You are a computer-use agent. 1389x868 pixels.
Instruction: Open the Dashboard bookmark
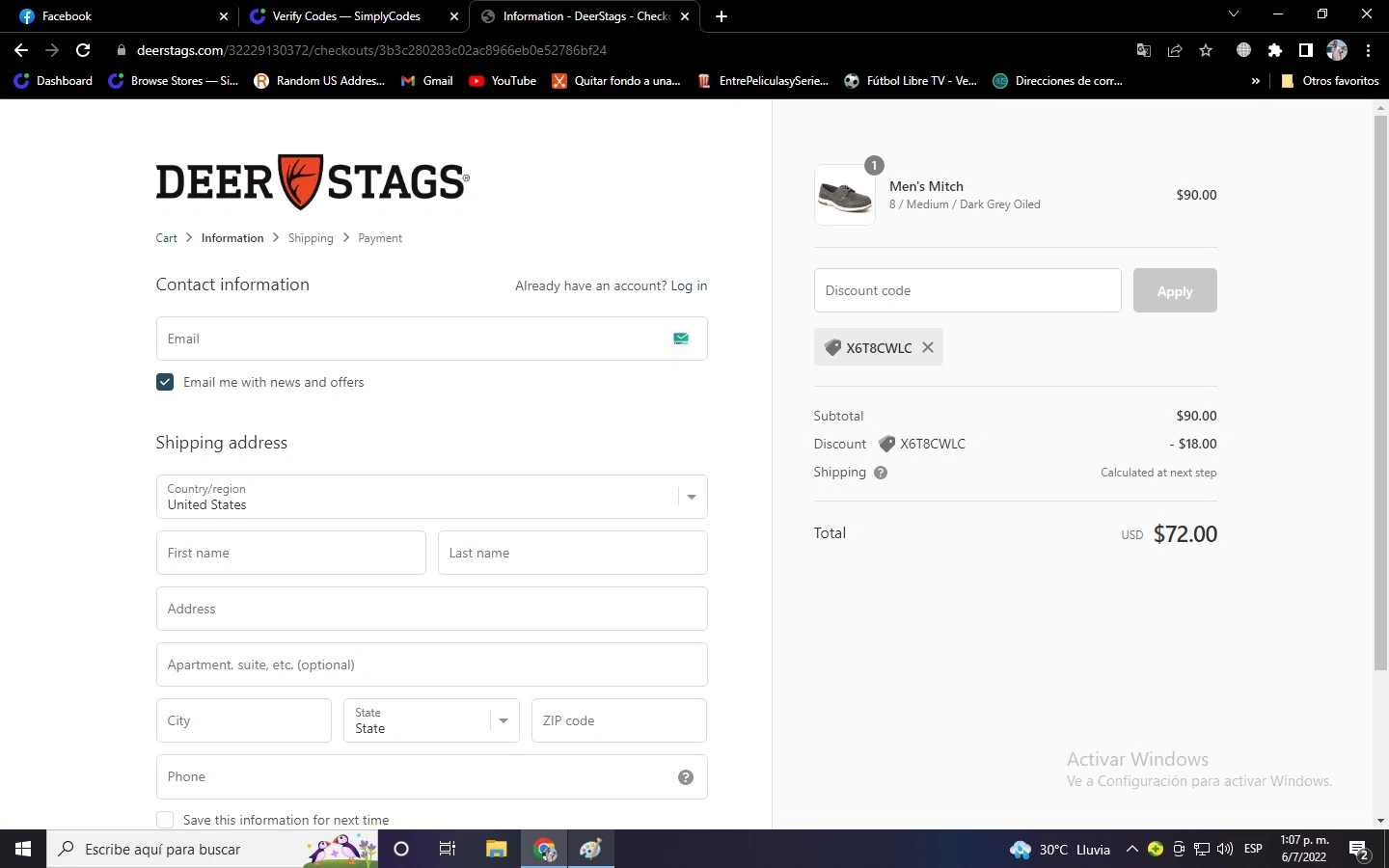coord(53,81)
